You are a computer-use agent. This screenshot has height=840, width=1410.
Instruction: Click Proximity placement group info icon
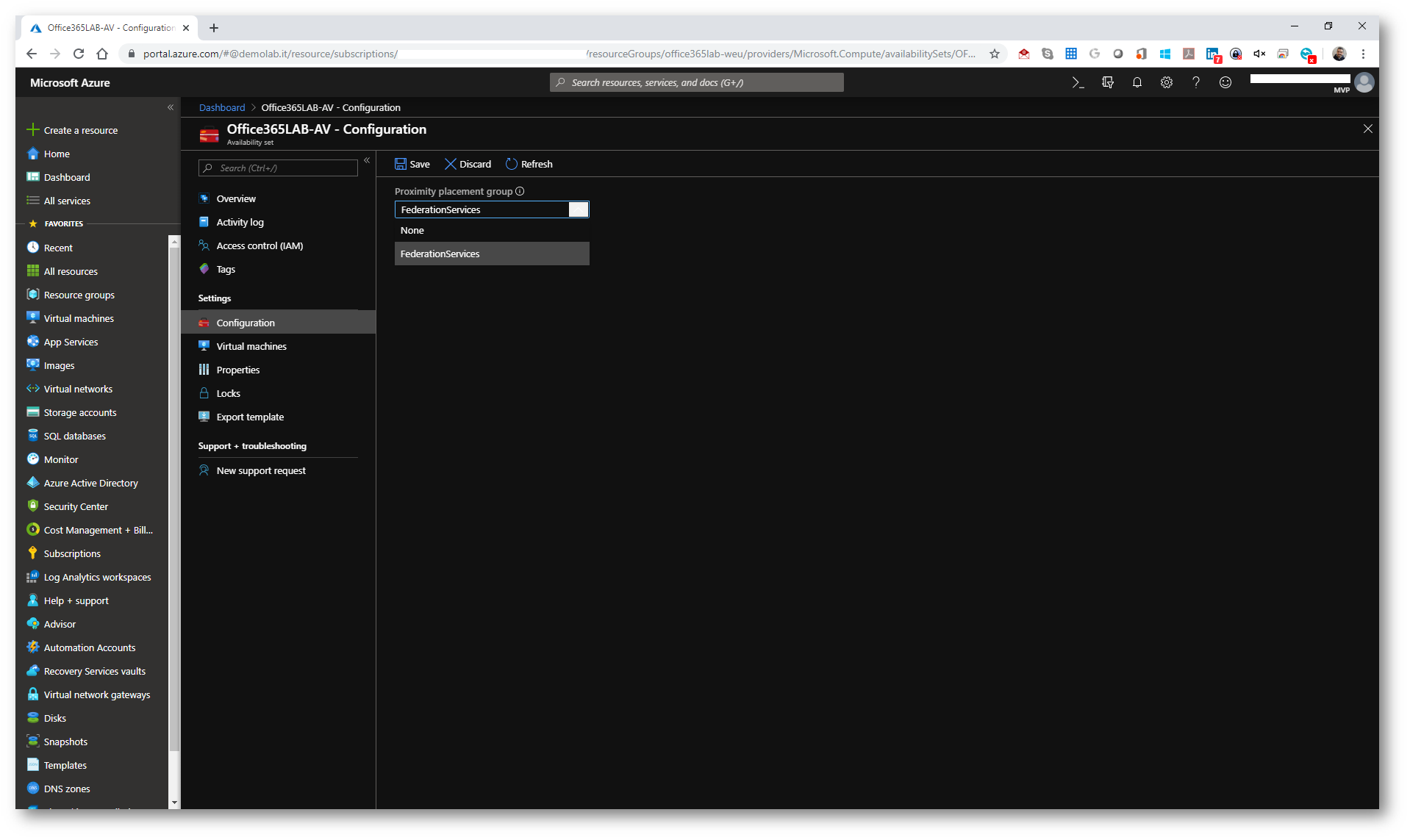(x=520, y=191)
